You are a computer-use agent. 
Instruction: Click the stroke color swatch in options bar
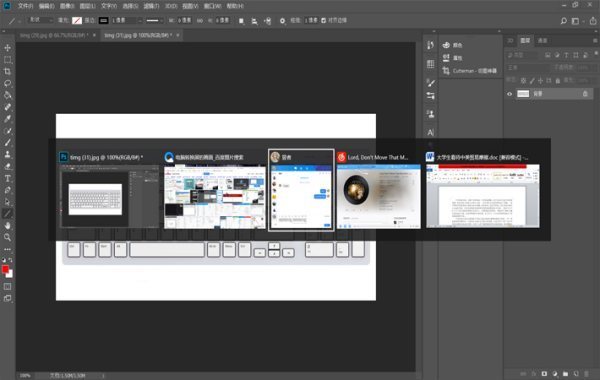103,21
